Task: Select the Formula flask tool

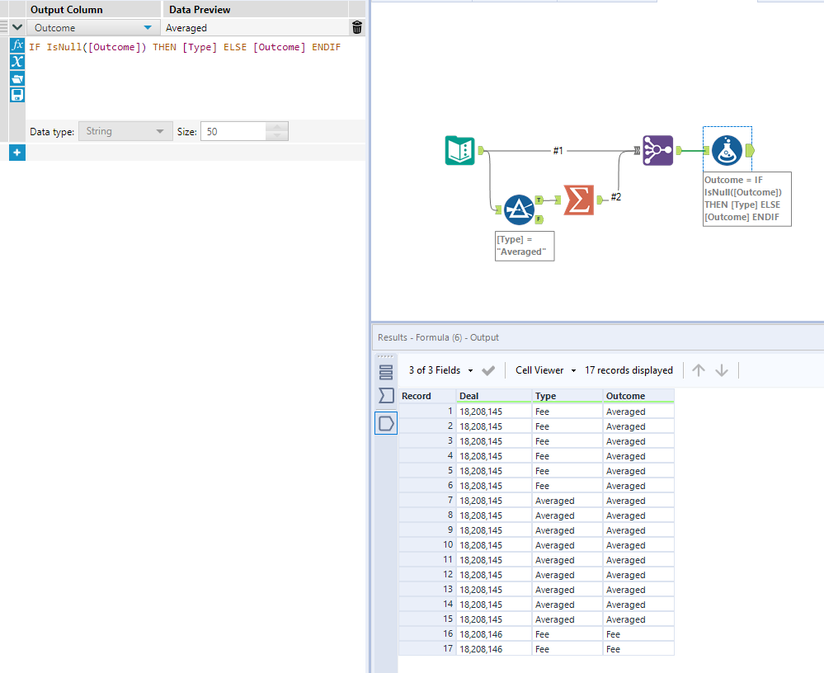Action: click(x=727, y=151)
